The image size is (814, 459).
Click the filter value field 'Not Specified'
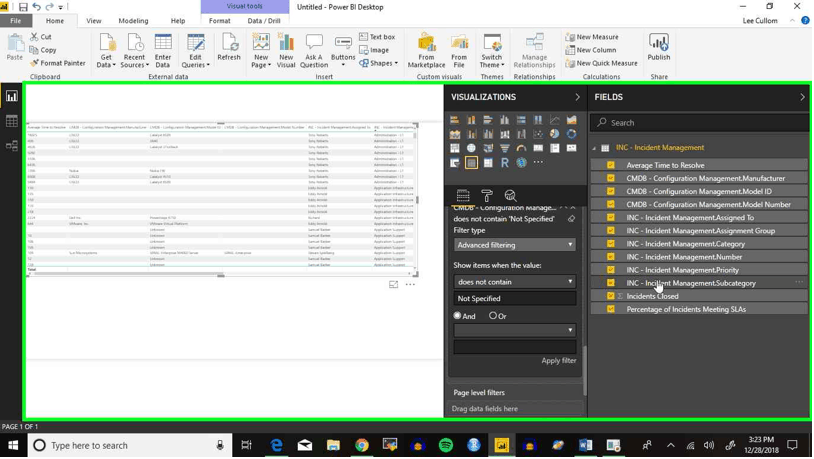(x=514, y=299)
